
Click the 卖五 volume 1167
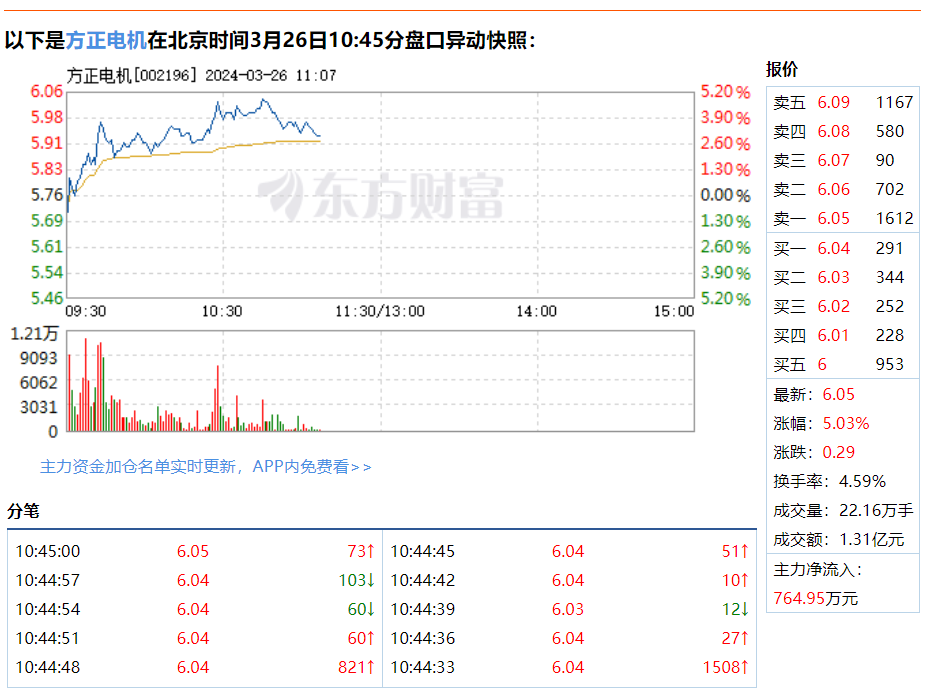[x=894, y=102]
